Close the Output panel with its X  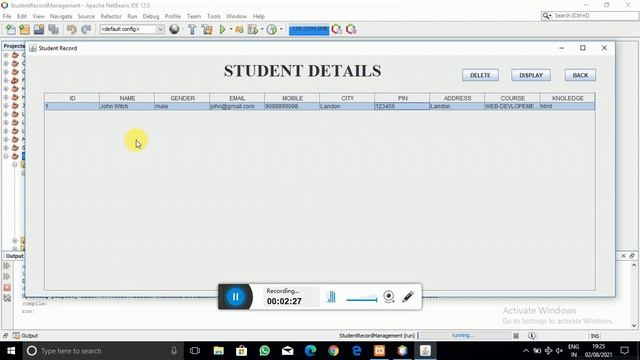[623, 256]
